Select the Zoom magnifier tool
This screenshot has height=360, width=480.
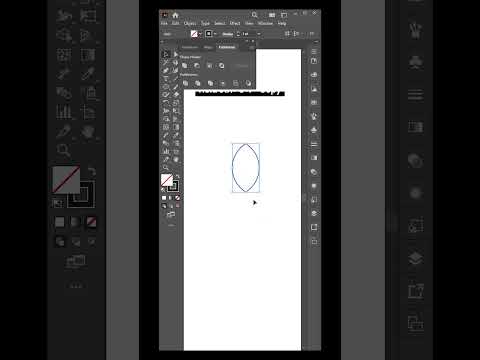(x=166, y=167)
